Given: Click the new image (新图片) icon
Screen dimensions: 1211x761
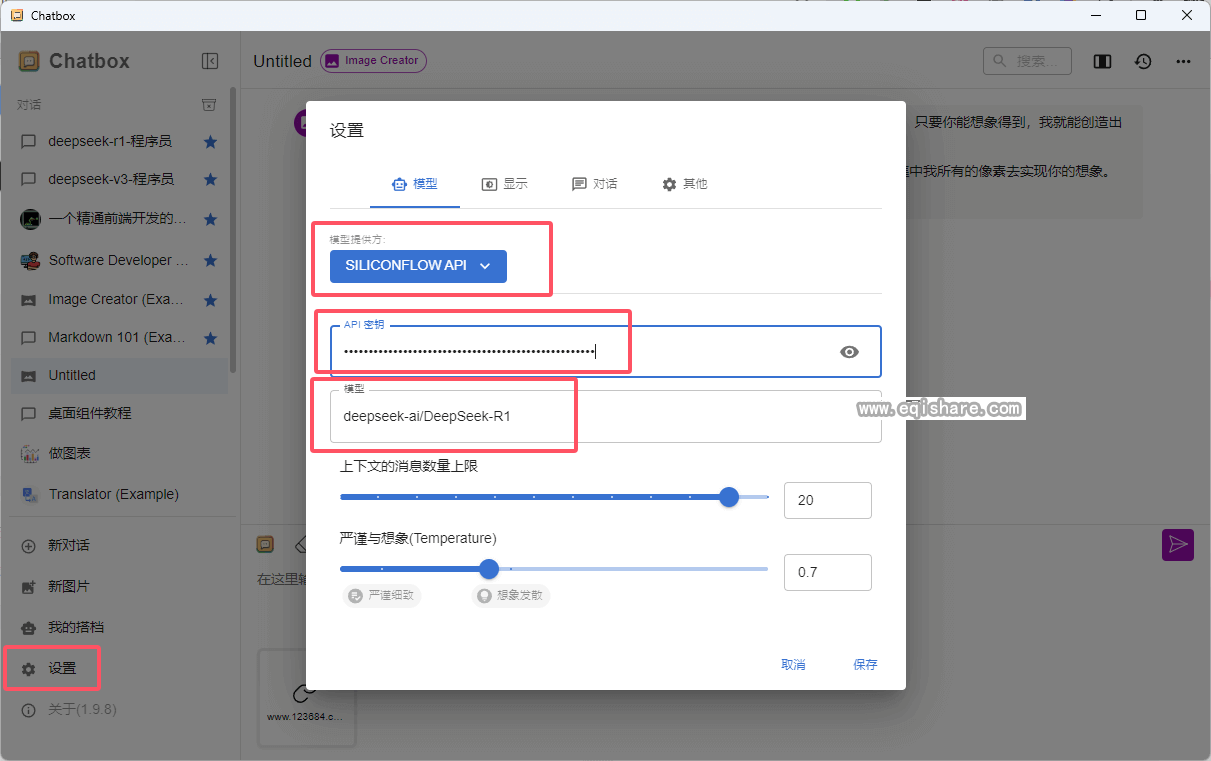Looking at the screenshot, I should [x=27, y=586].
